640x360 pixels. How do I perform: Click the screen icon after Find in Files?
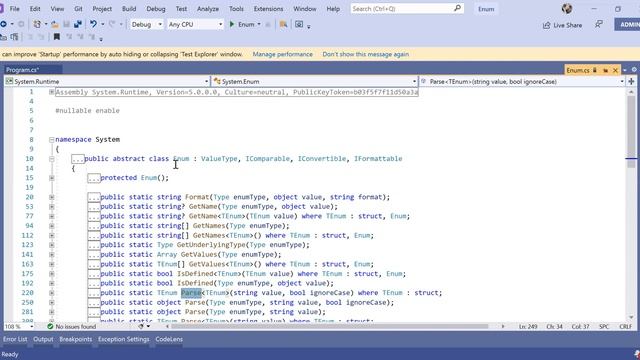299,24
